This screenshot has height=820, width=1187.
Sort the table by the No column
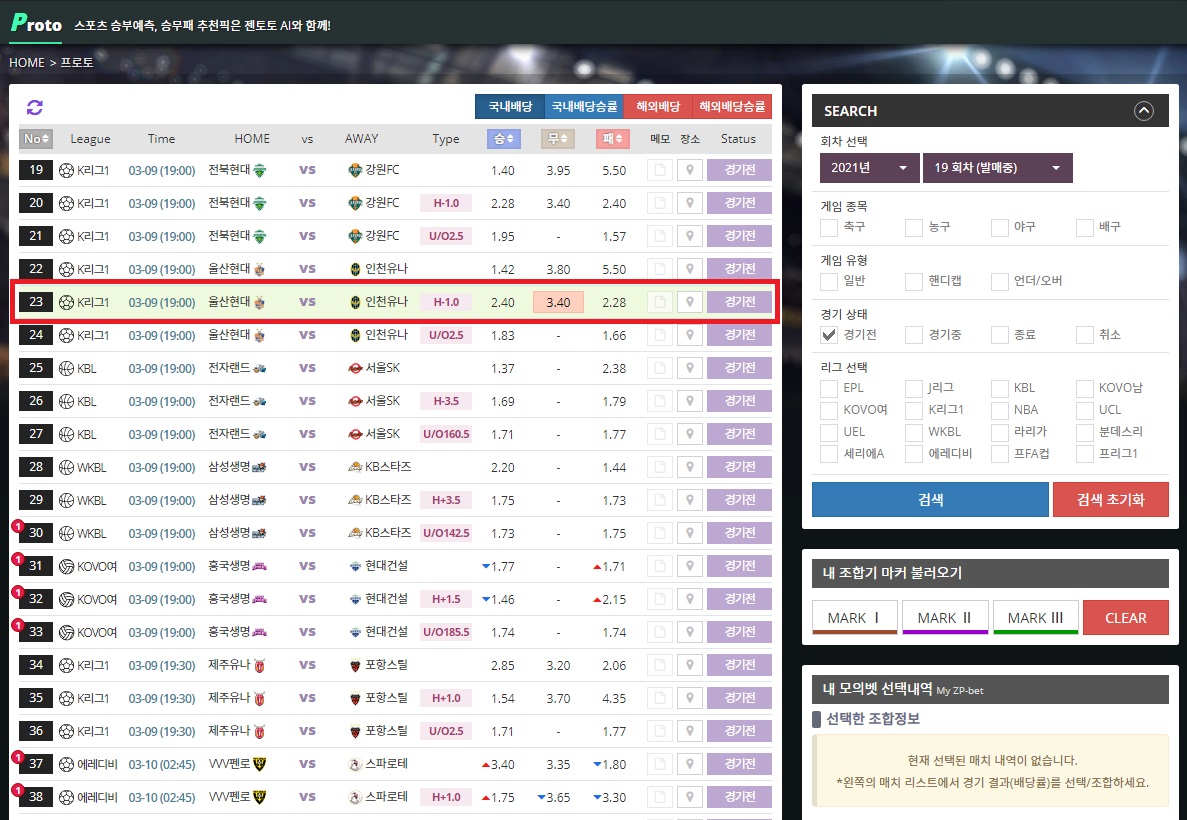[38, 139]
